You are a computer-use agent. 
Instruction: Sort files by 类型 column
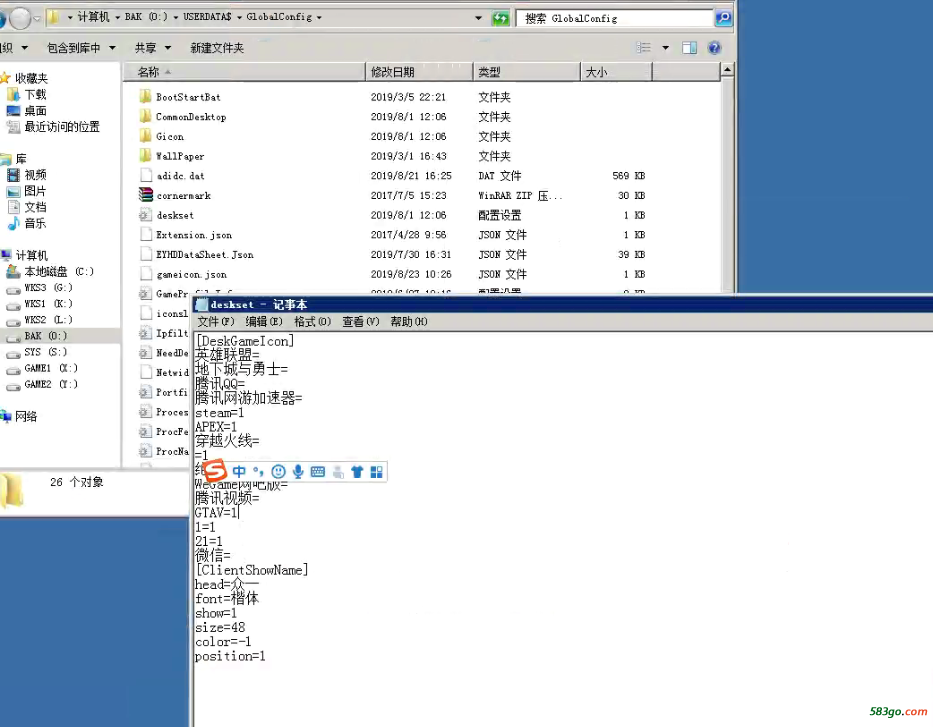(x=527, y=72)
